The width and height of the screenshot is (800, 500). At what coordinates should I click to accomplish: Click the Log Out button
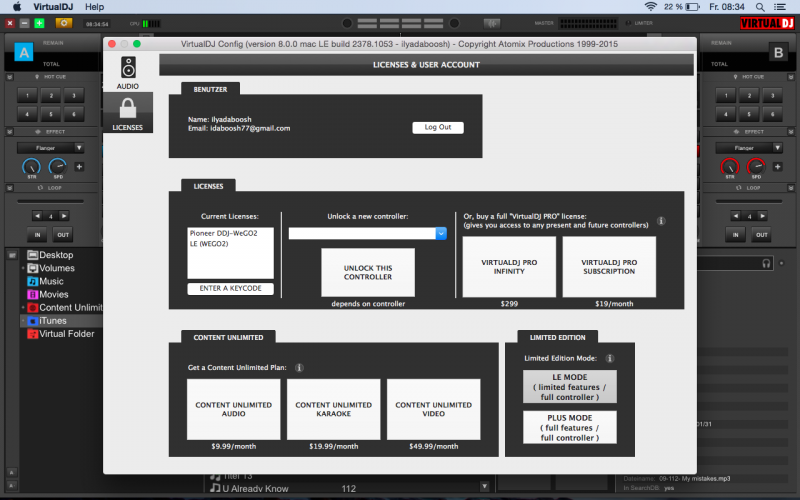point(438,127)
